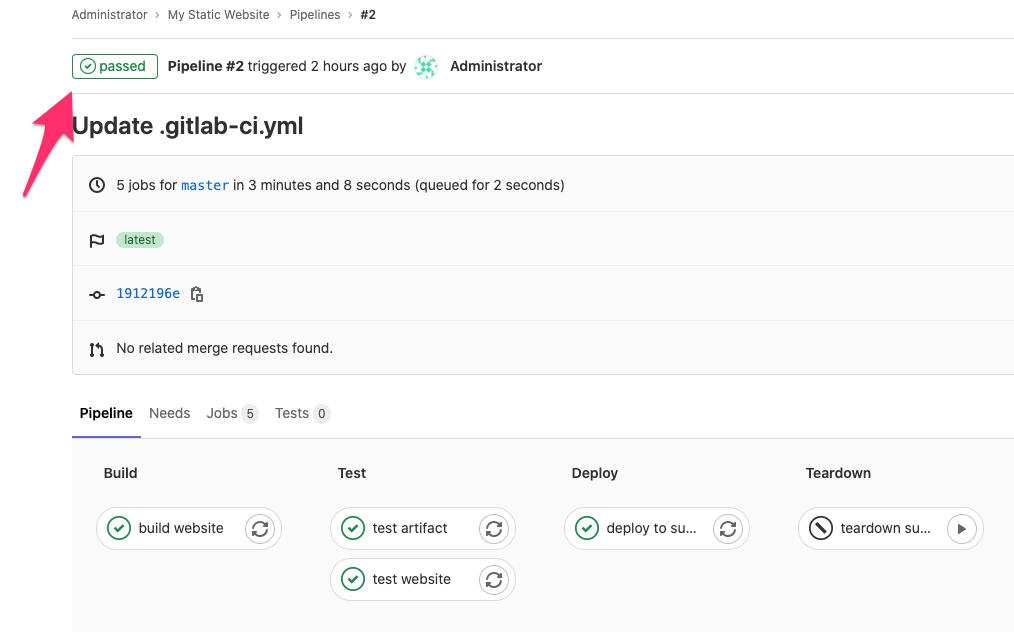Click the Administrator avatar icon
Screen dimensions: 1014x632
click(426, 67)
